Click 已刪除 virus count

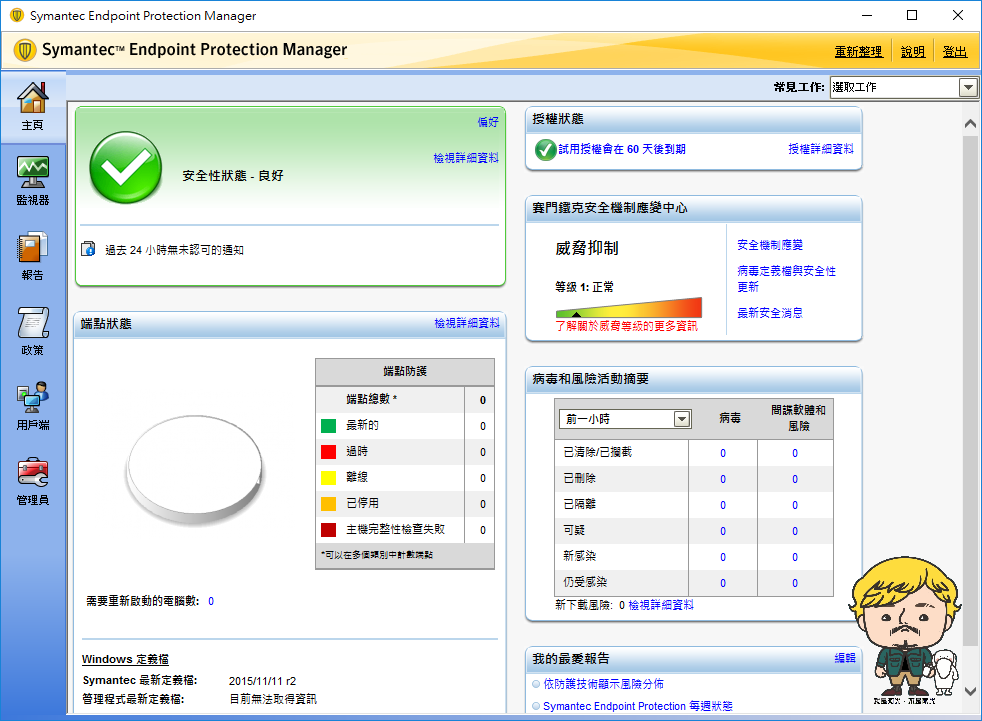coord(723,479)
